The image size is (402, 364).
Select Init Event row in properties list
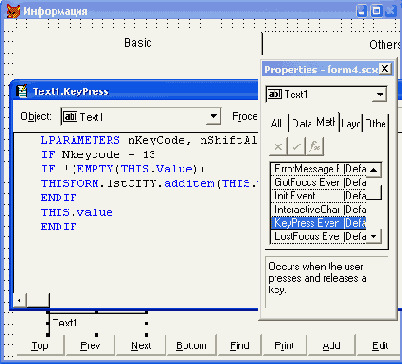click(318, 196)
